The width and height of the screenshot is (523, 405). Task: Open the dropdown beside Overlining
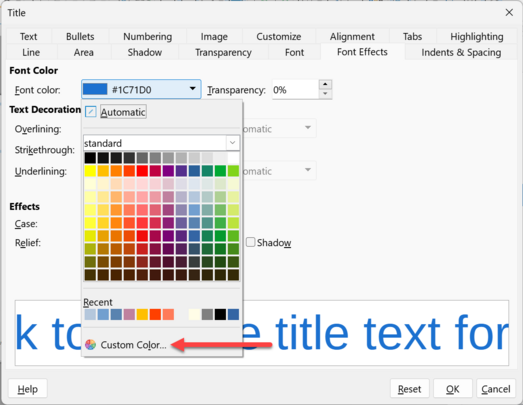(308, 128)
